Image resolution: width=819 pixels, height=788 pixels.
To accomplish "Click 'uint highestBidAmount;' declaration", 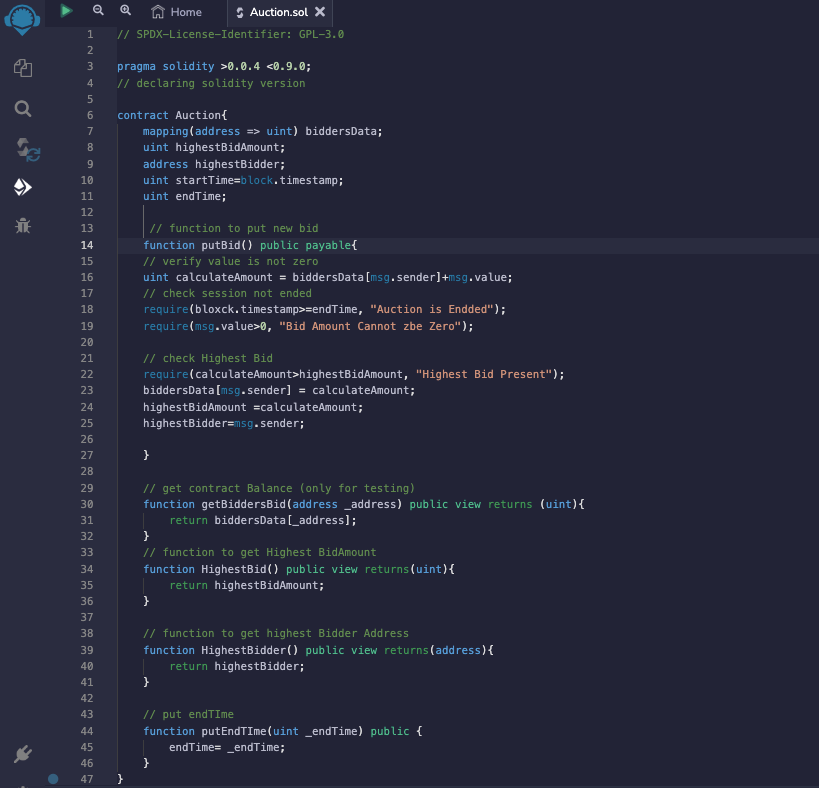I will click(x=214, y=147).
